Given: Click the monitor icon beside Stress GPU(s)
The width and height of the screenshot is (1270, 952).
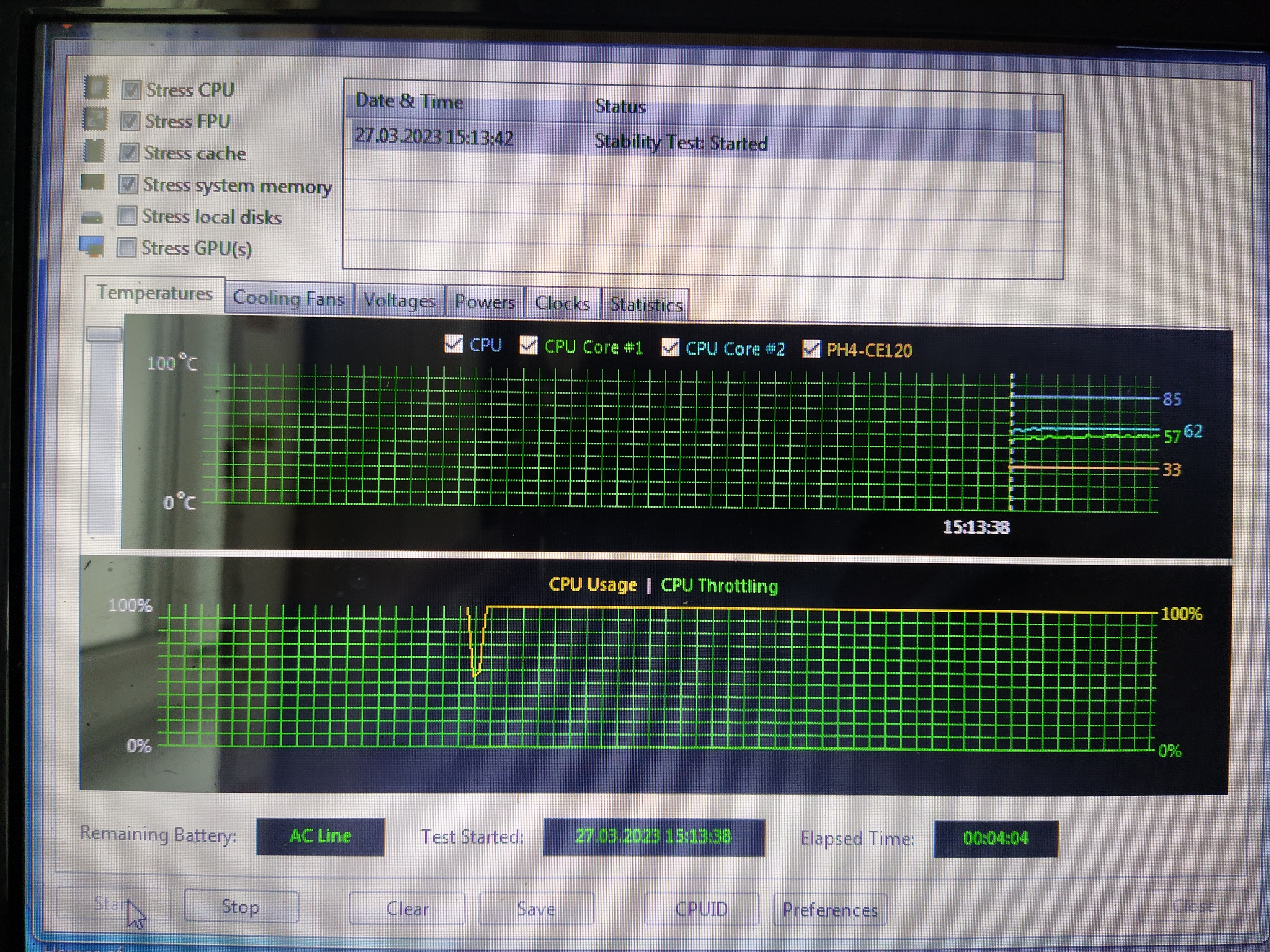Looking at the screenshot, I should pos(91,245).
